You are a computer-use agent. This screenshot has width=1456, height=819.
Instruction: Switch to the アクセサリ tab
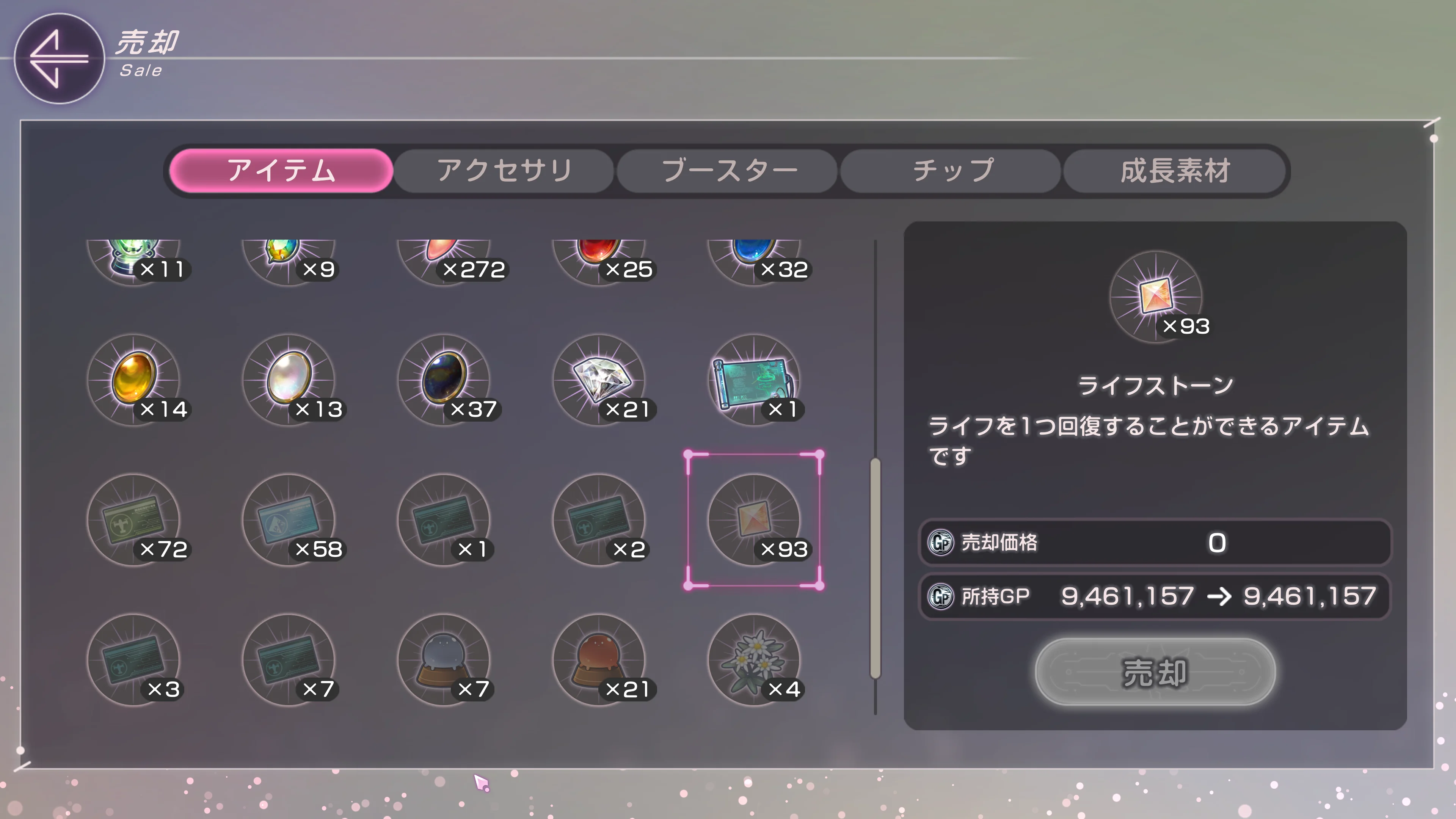(x=504, y=171)
